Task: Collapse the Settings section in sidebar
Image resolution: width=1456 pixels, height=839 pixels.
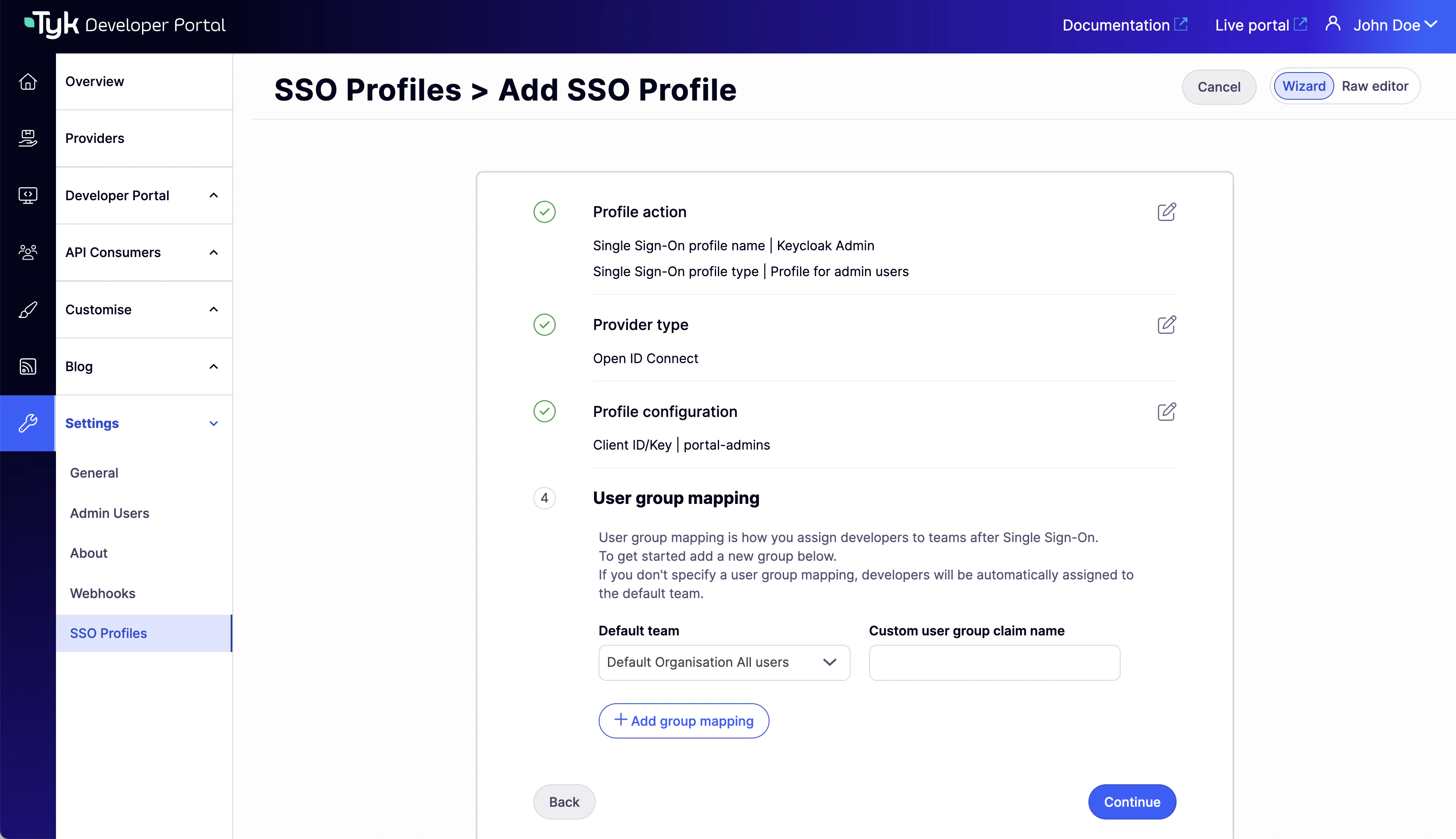Action: 214,423
